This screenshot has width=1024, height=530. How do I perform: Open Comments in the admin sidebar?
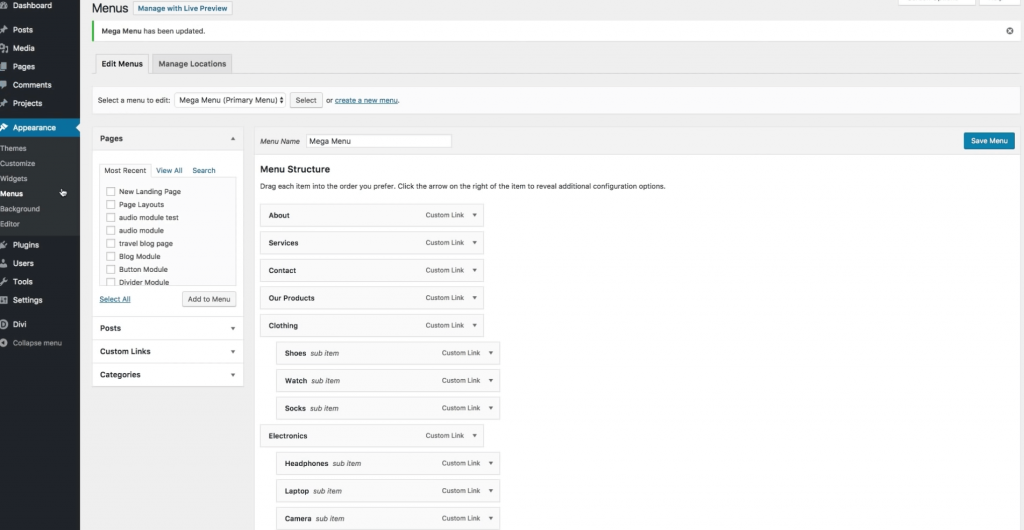[x=31, y=84]
